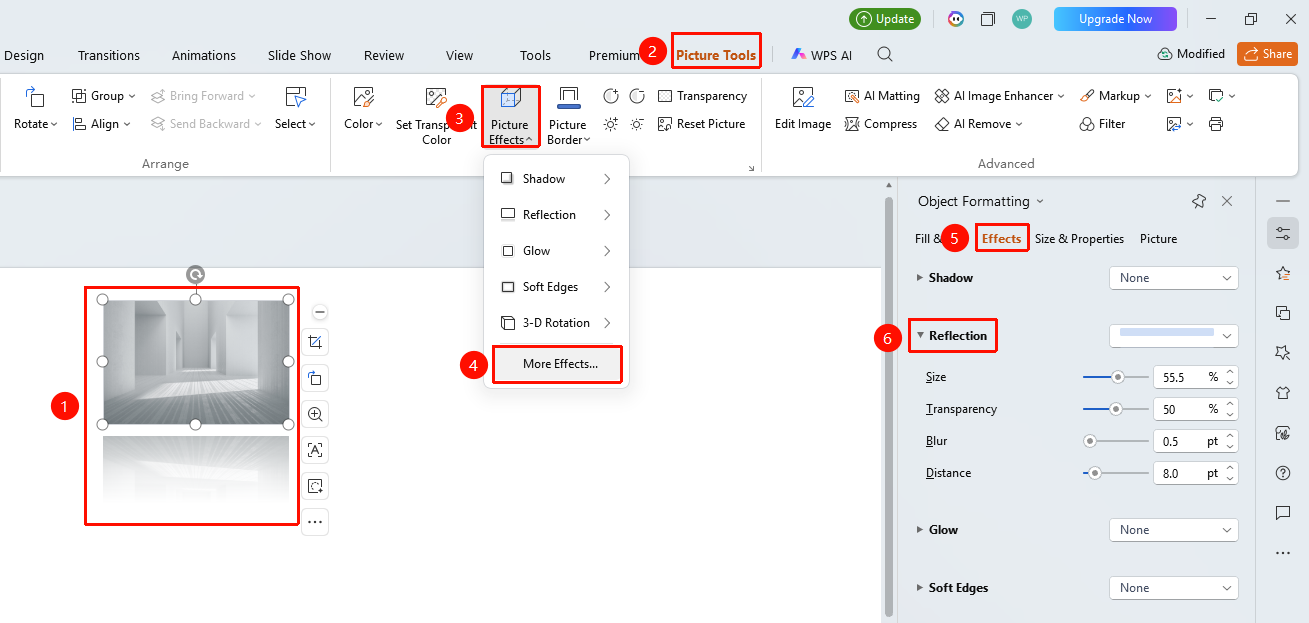Compress the selected picture
Viewport: 1309px width, 623px height.
881,124
